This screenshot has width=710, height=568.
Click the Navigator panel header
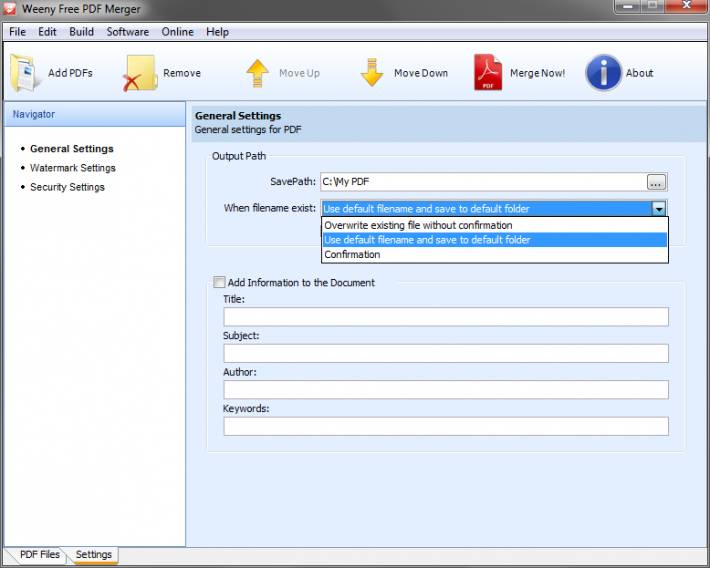pos(95,114)
